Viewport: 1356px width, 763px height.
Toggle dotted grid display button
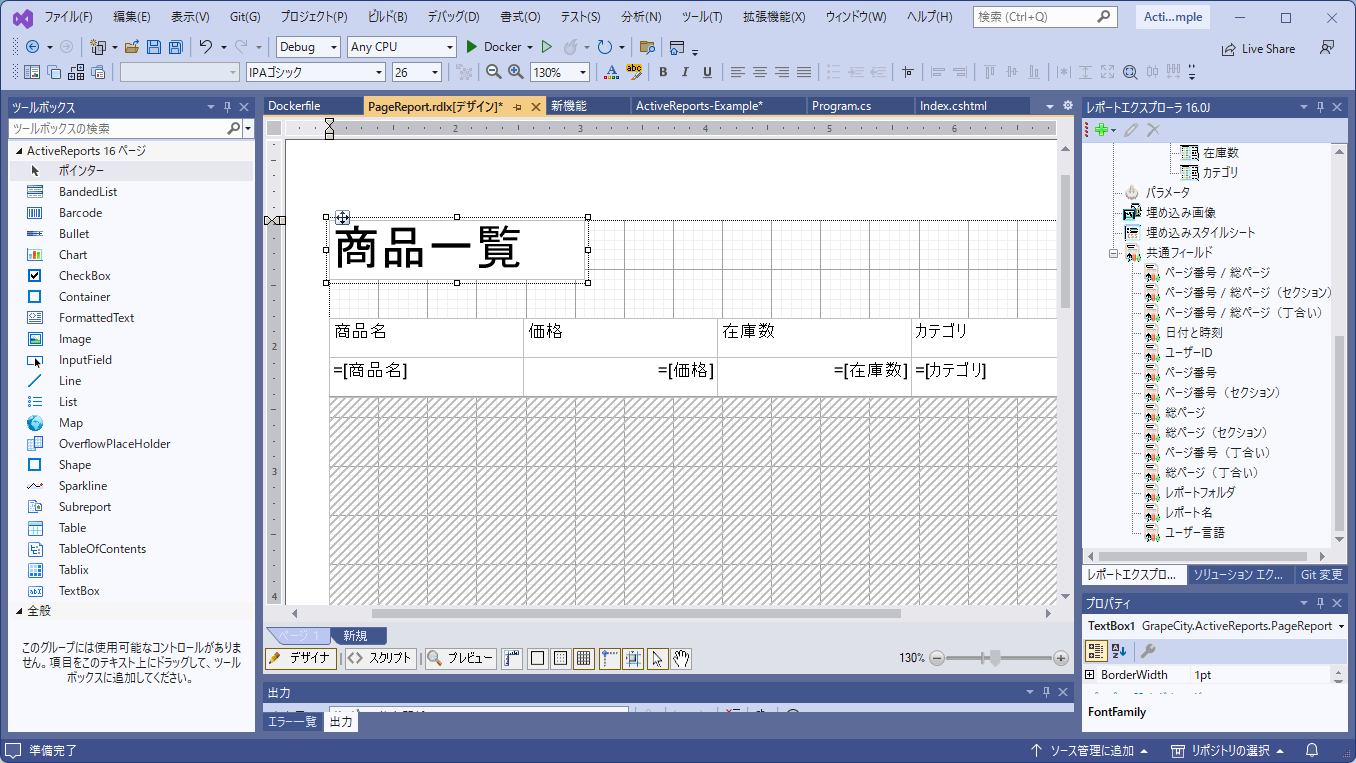click(560, 658)
